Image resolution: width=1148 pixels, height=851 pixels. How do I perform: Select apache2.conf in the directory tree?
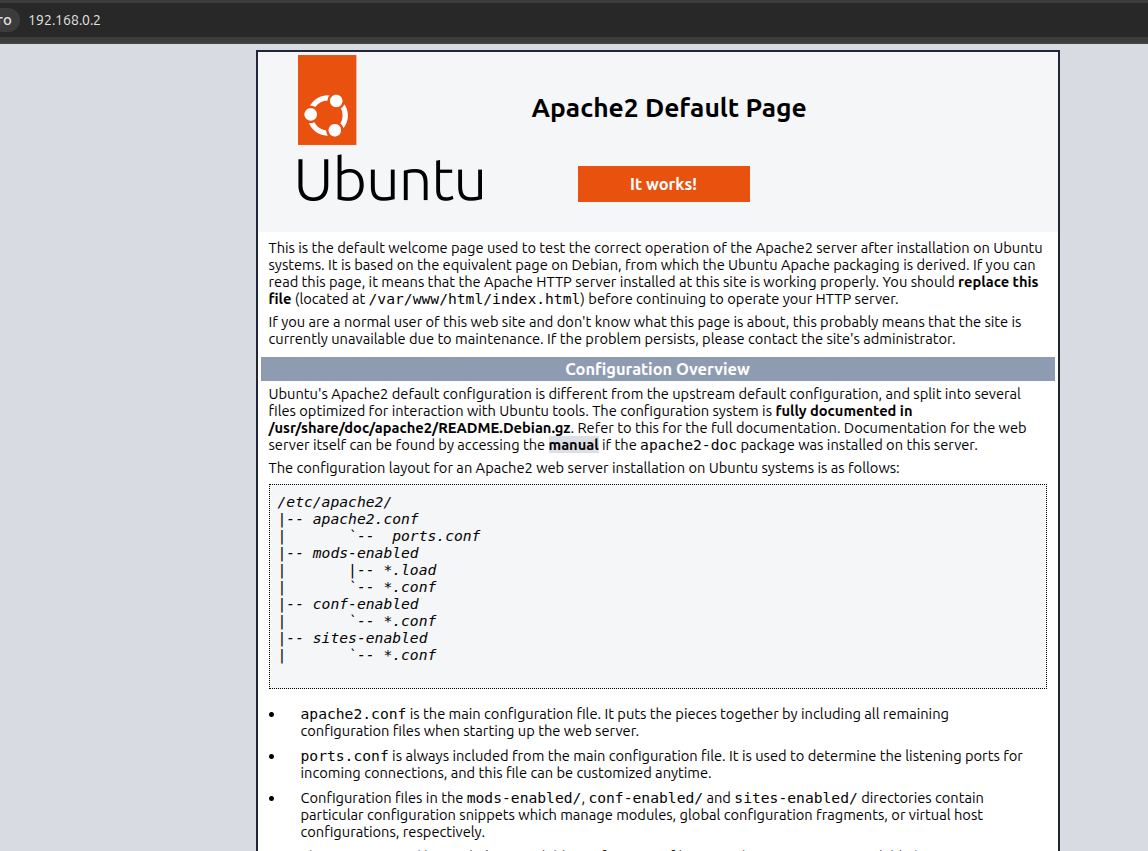pos(365,519)
